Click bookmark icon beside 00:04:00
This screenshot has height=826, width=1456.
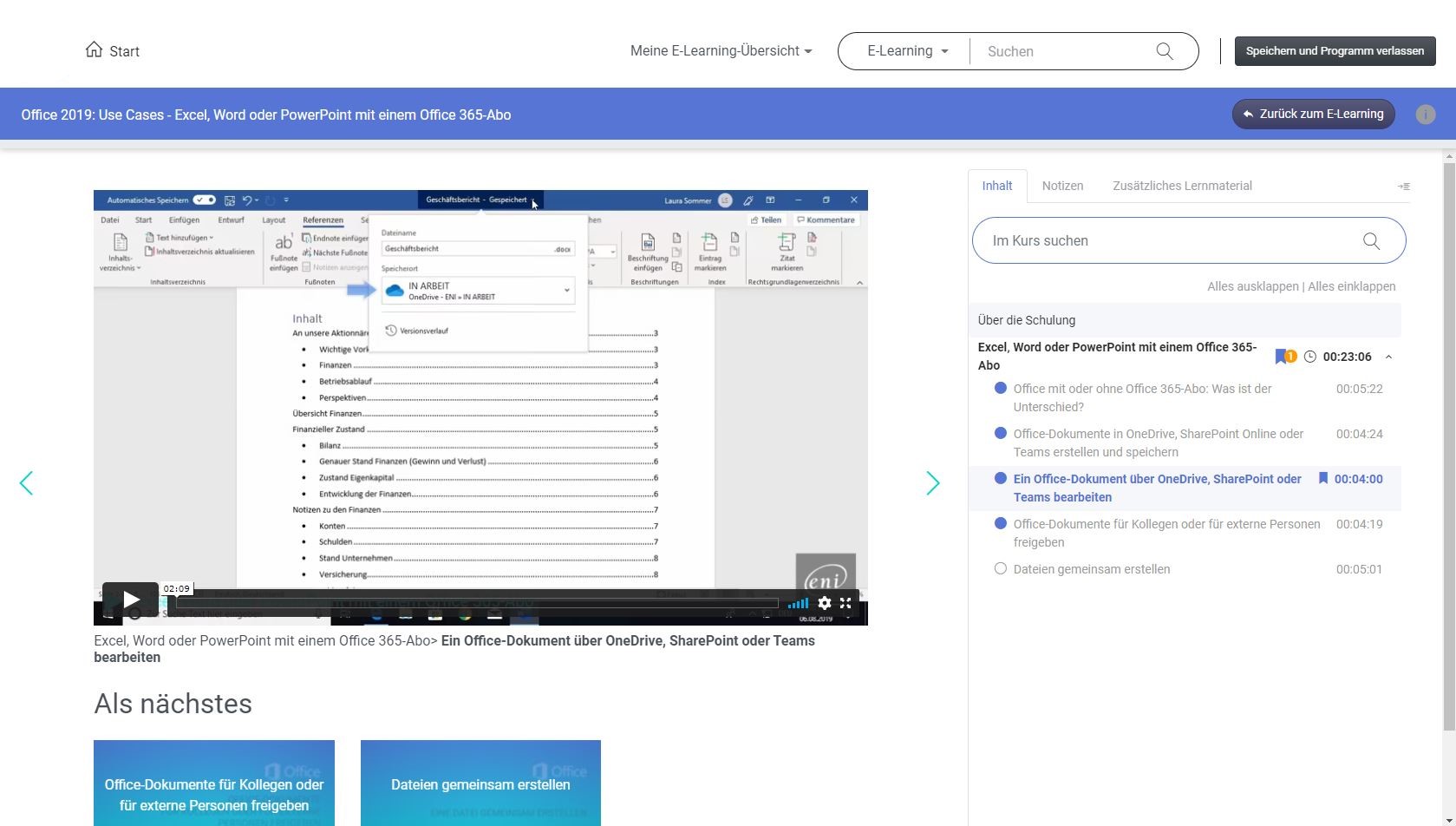(x=1322, y=478)
